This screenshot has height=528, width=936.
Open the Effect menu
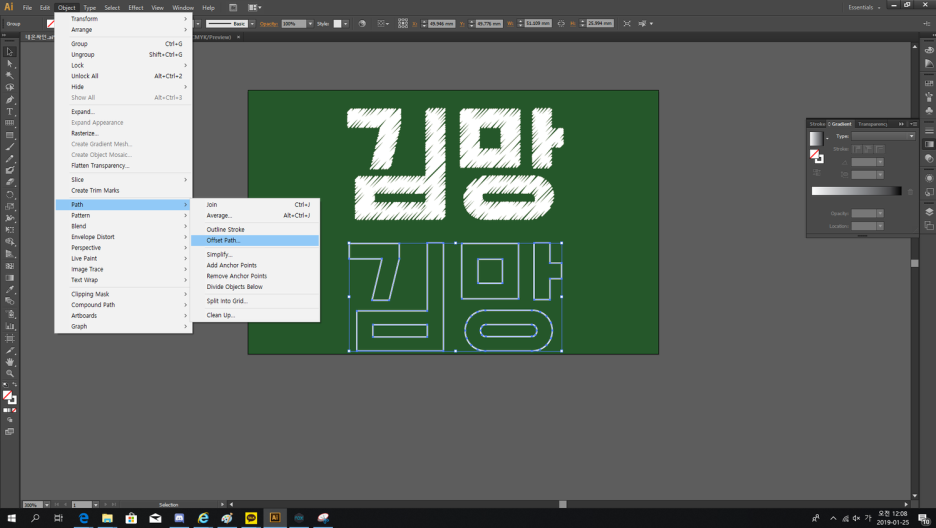135,7
